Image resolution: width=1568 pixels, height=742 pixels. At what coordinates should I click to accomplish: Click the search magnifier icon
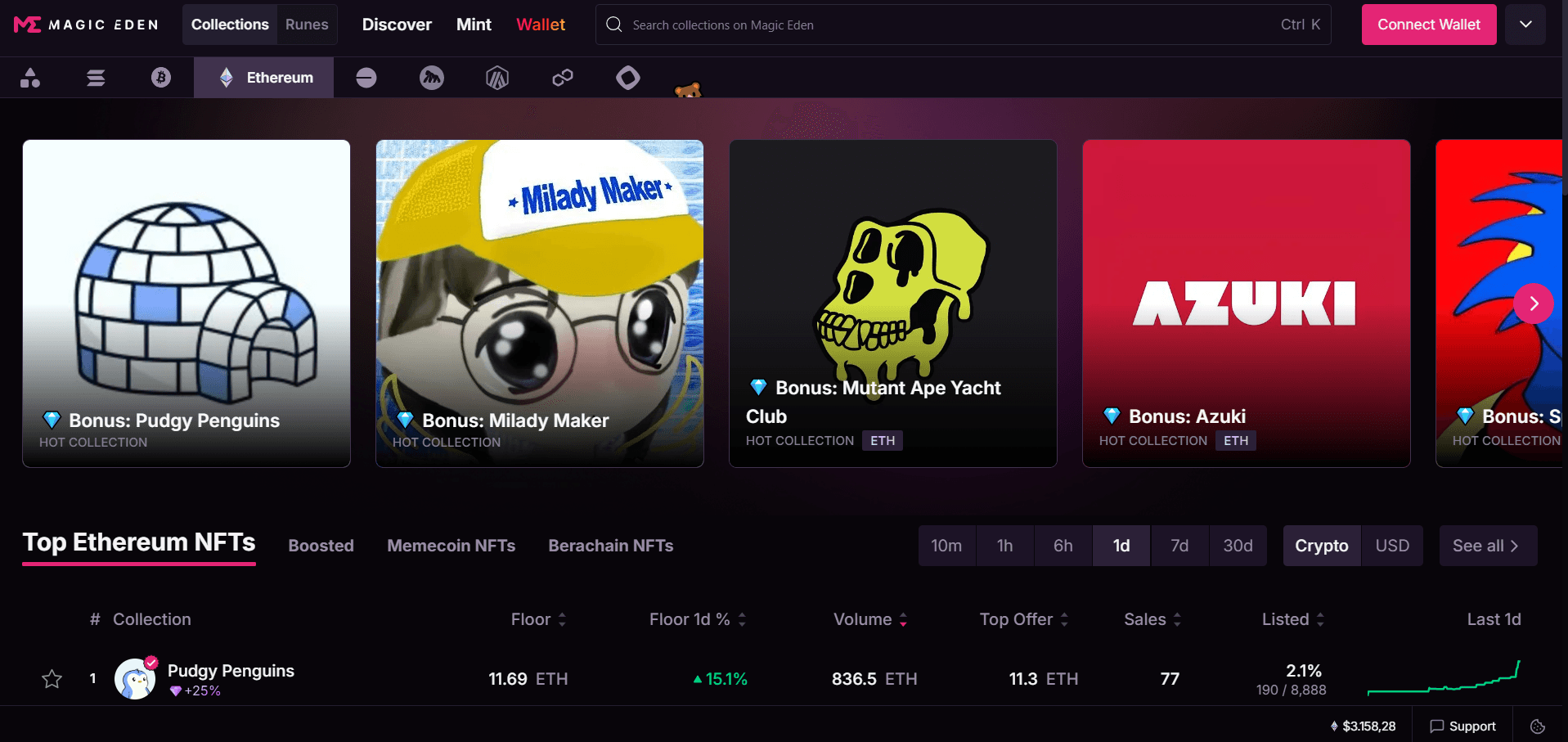[x=614, y=25]
